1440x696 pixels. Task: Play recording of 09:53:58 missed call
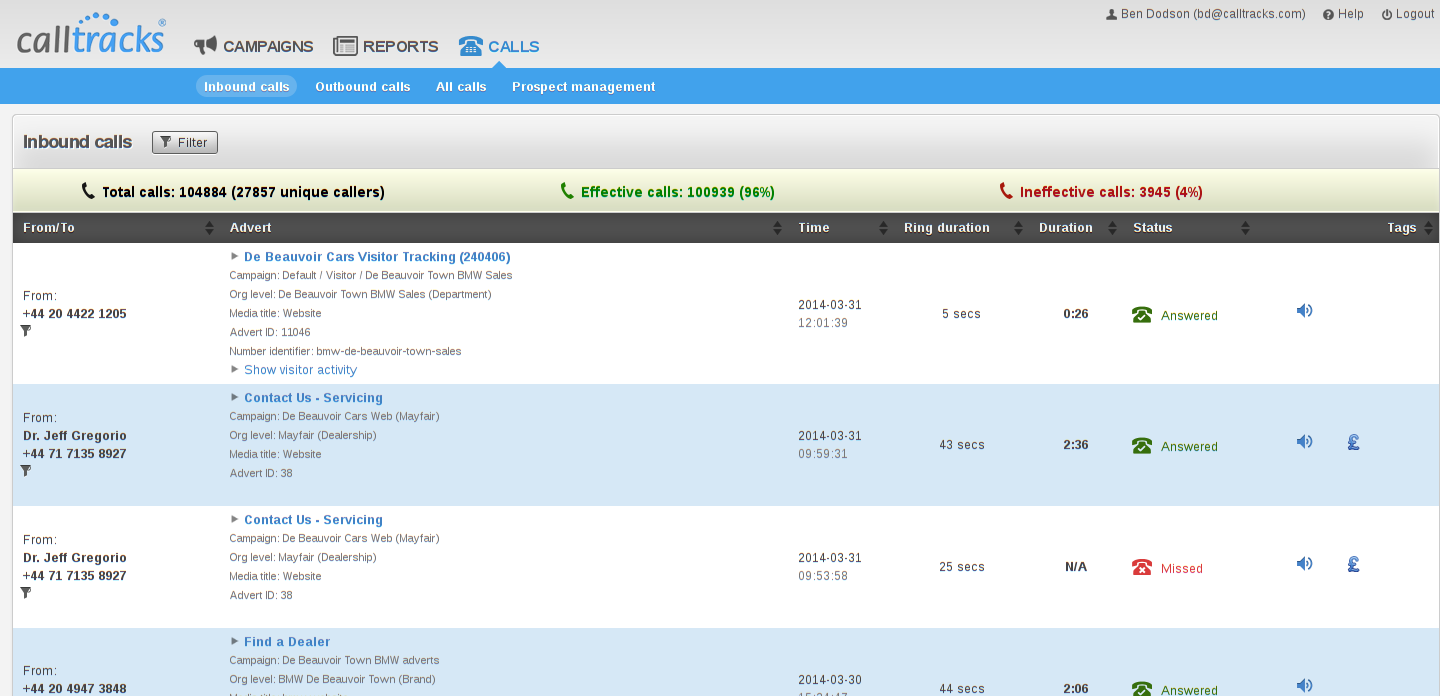tap(1304, 564)
